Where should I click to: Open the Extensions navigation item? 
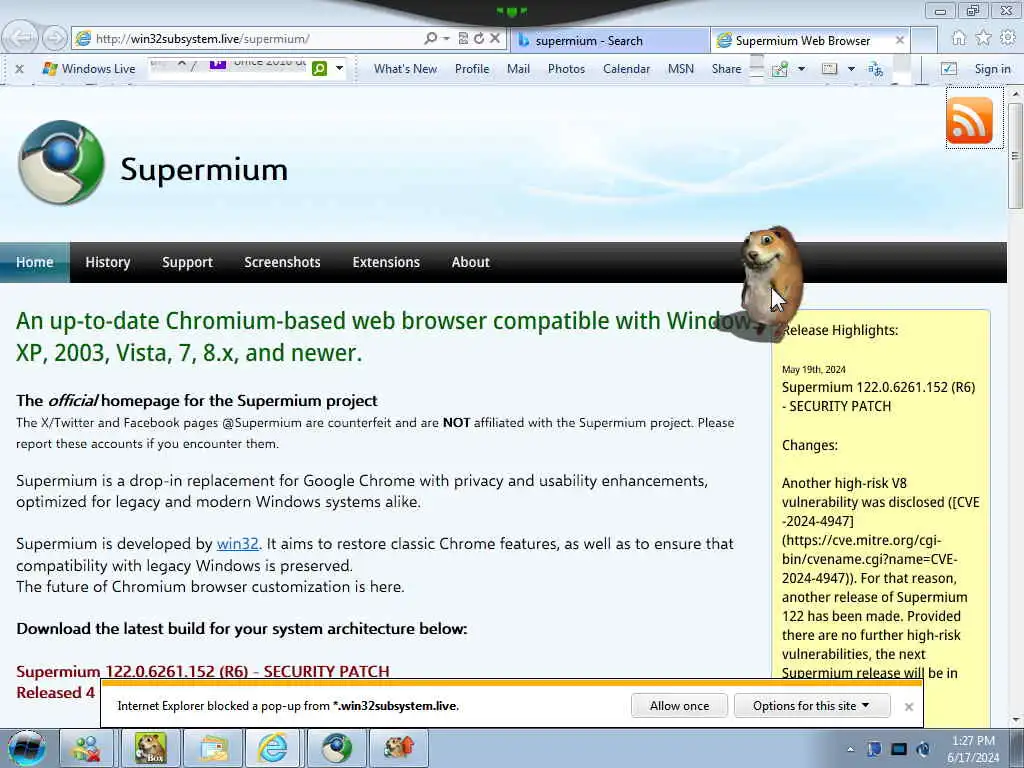[x=386, y=262]
